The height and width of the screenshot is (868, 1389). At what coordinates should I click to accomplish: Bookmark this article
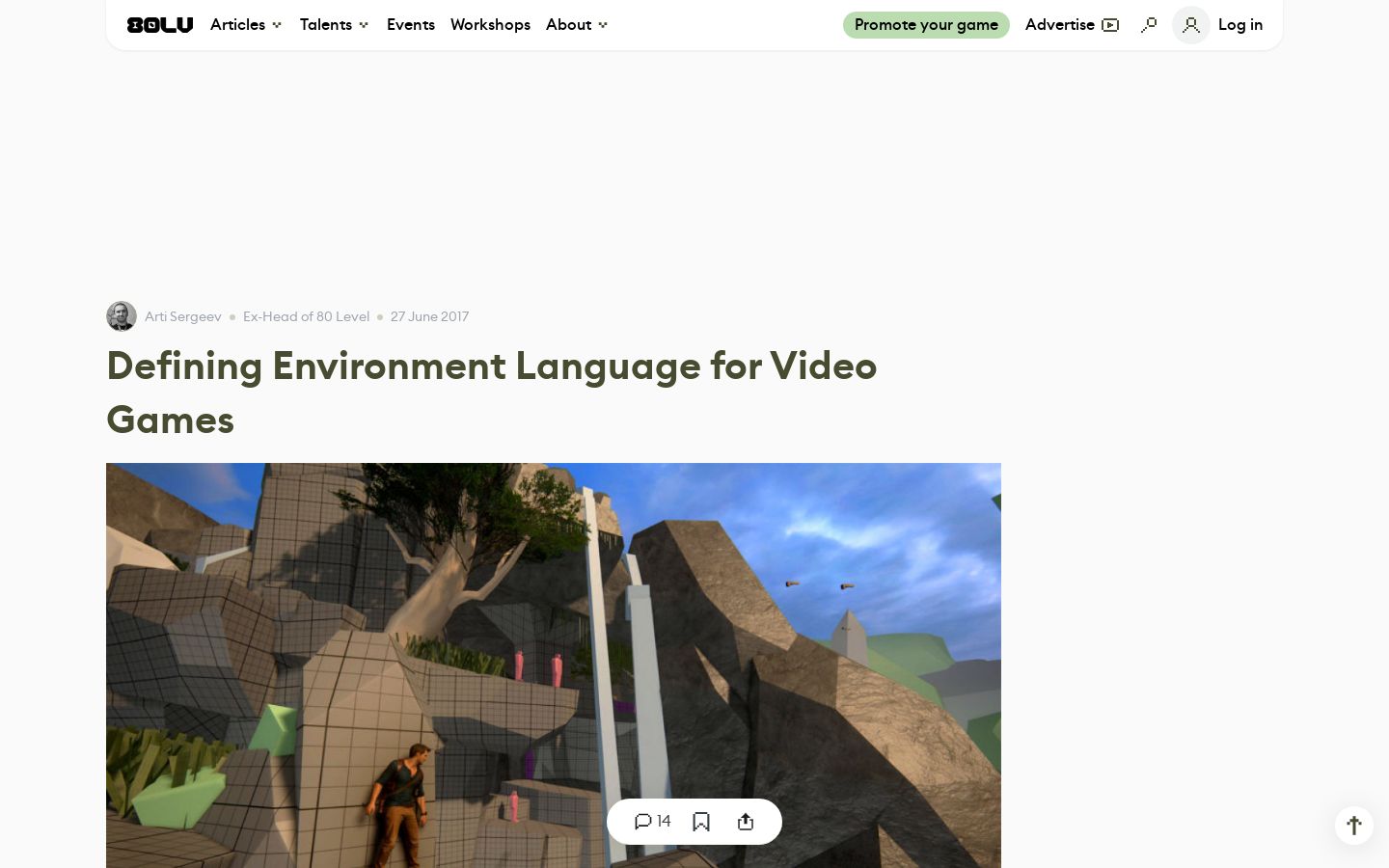pos(701,822)
